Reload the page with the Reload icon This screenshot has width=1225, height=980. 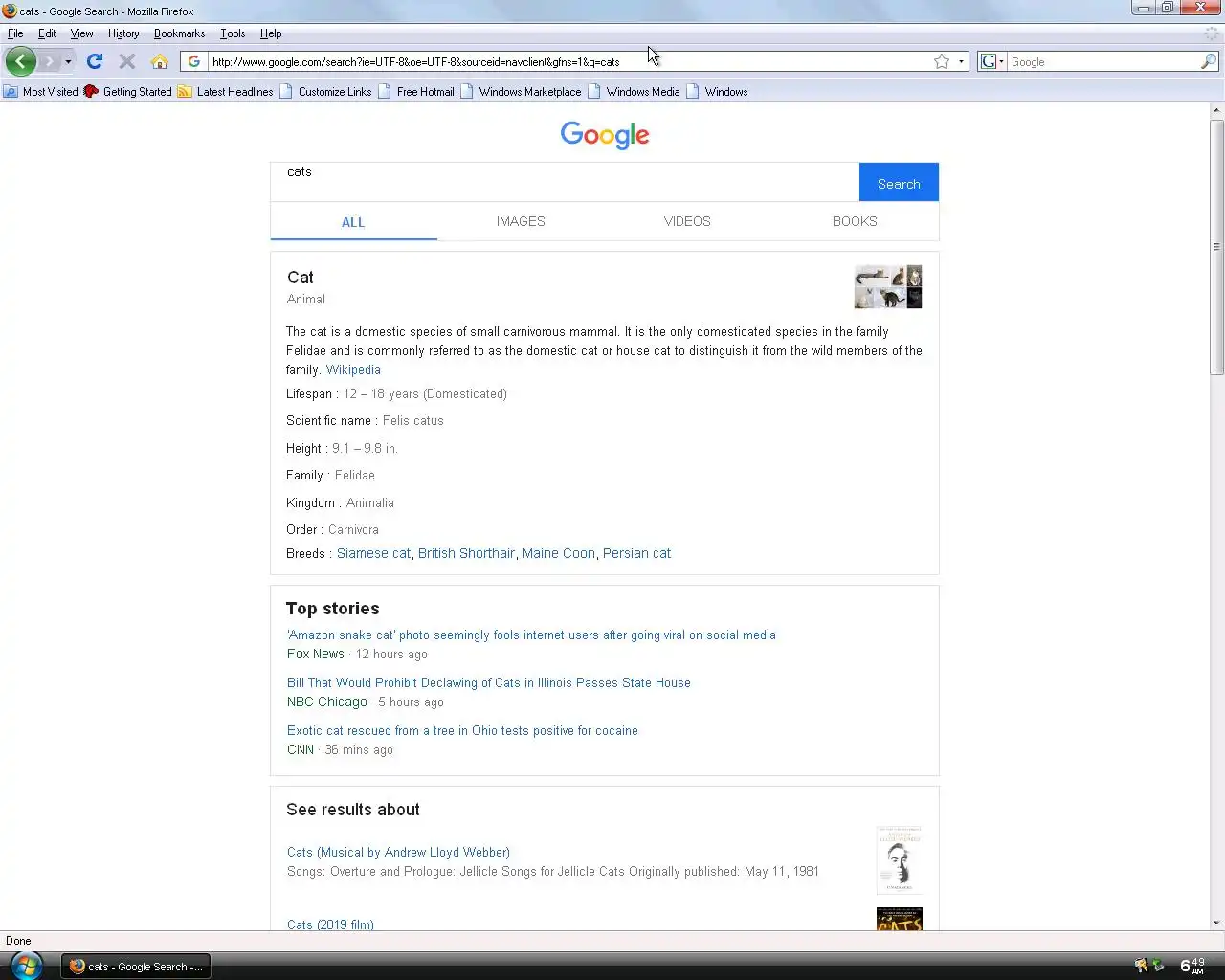pos(95,61)
